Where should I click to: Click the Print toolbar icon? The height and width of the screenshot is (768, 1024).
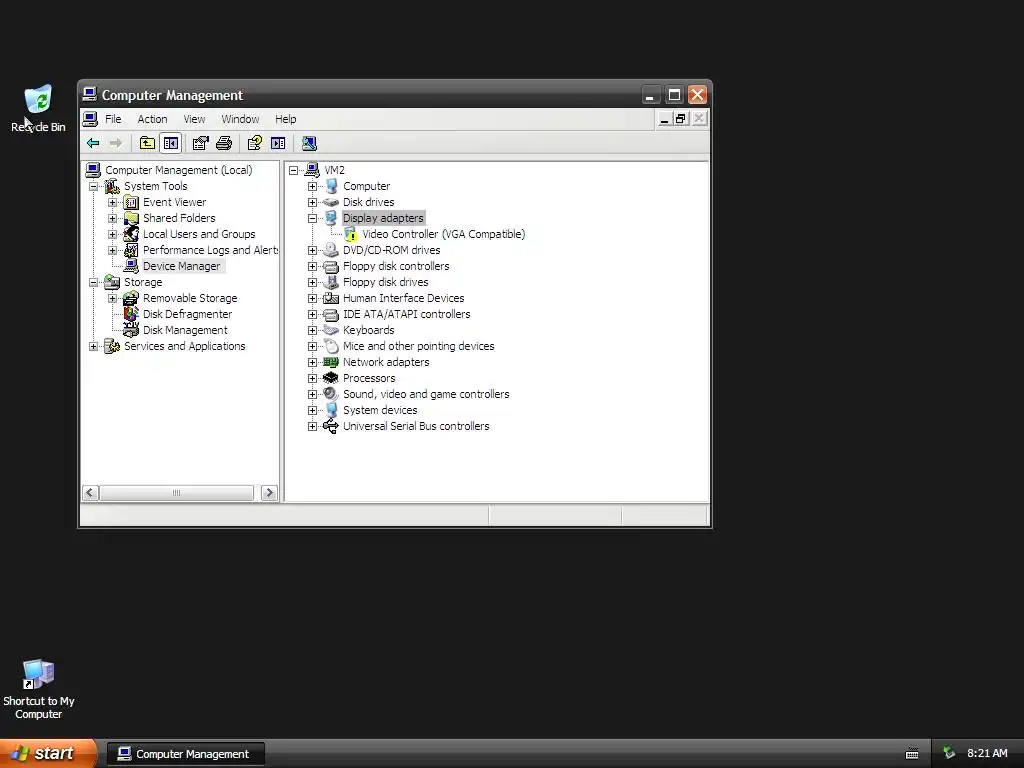224,143
